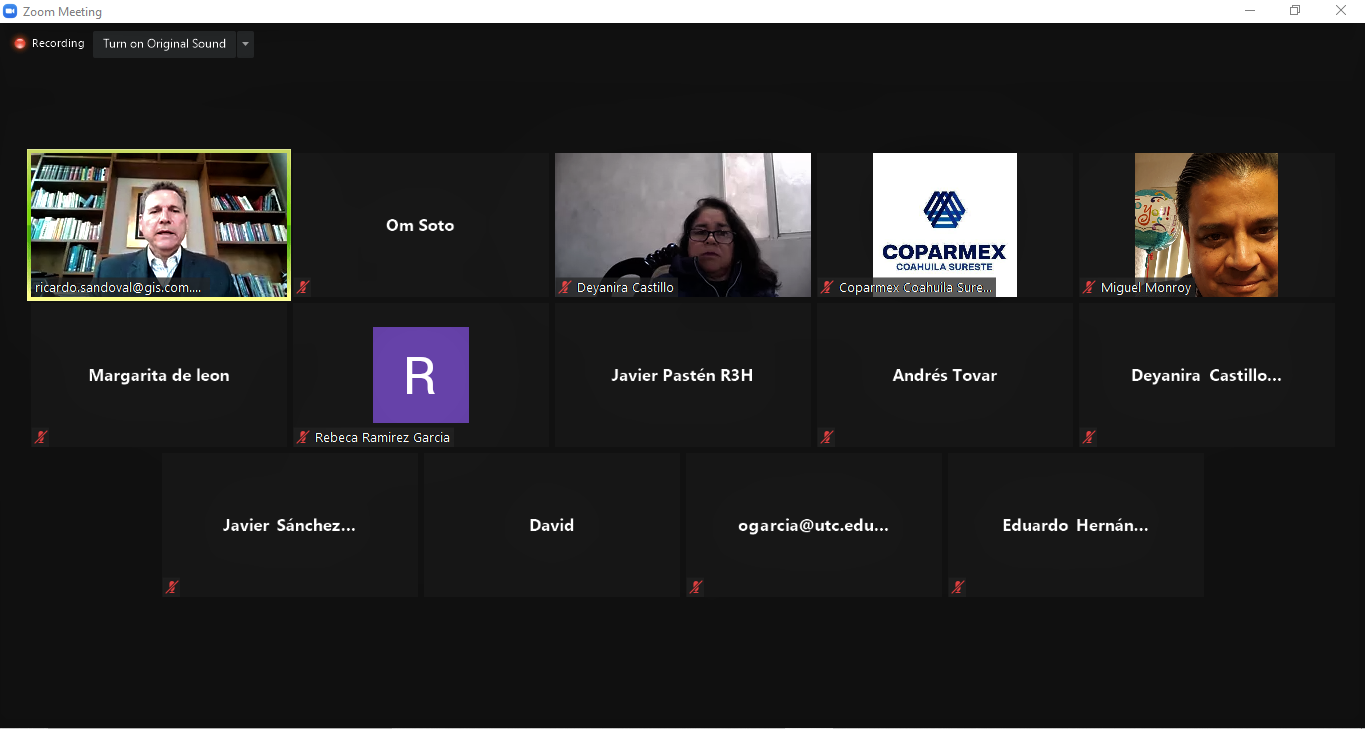The image size is (1365, 729).
Task: Click the Coparmex Coahuila Sureste logo tile
Action: [x=944, y=220]
